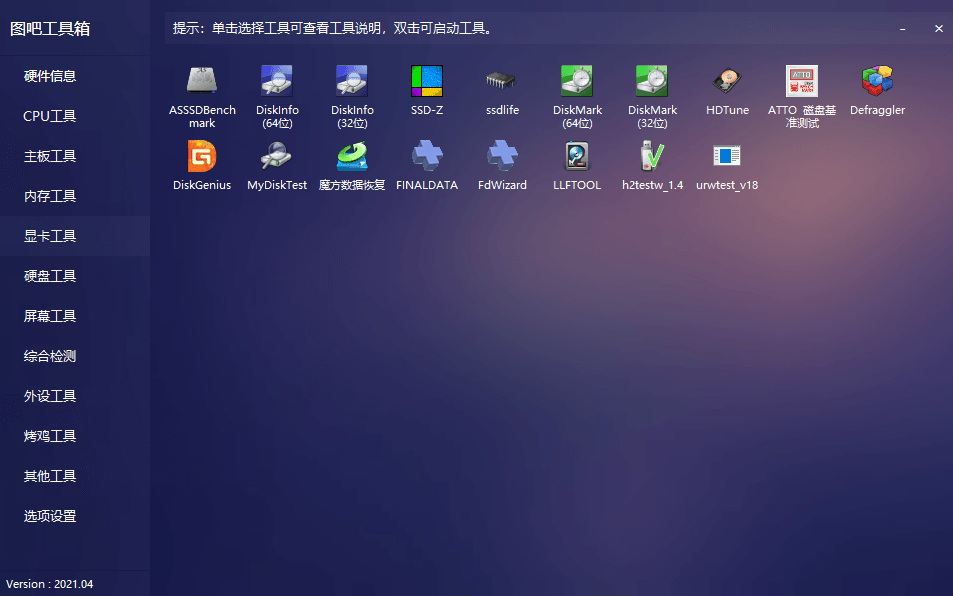Select DiskInfo (64位) tool icon
This screenshot has width=953, height=596.
coord(277,81)
